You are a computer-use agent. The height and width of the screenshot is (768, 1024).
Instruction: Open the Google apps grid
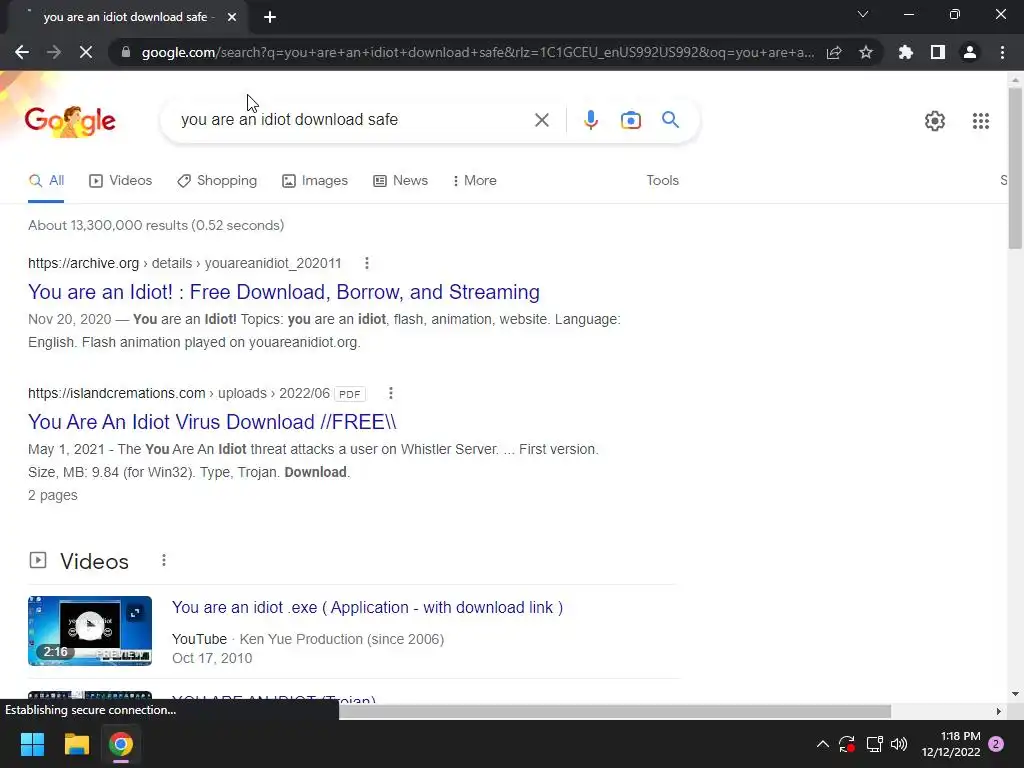click(x=980, y=121)
